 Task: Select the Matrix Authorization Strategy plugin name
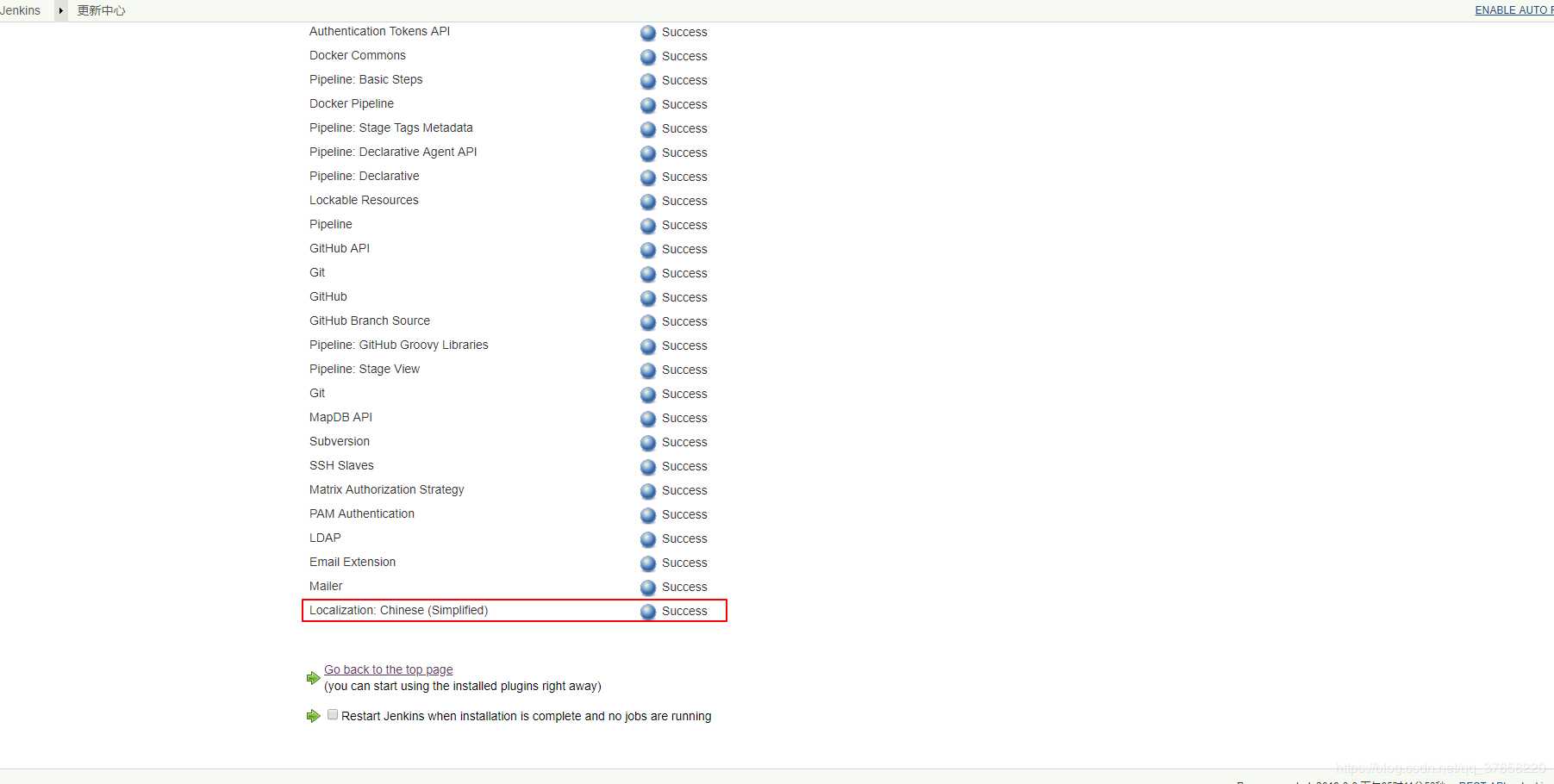386,489
